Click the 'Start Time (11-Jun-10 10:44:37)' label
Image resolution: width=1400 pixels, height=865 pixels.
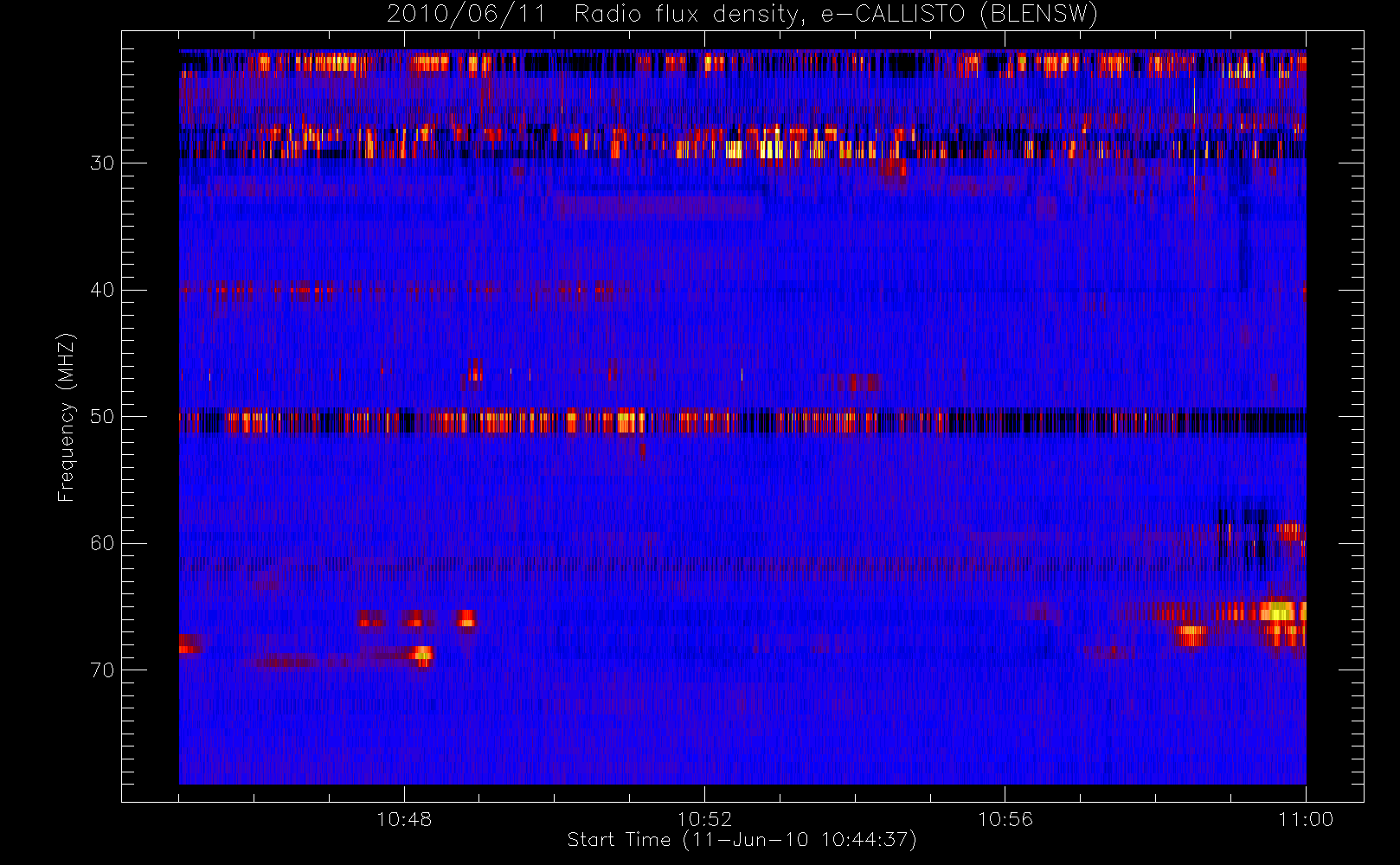(742, 839)
